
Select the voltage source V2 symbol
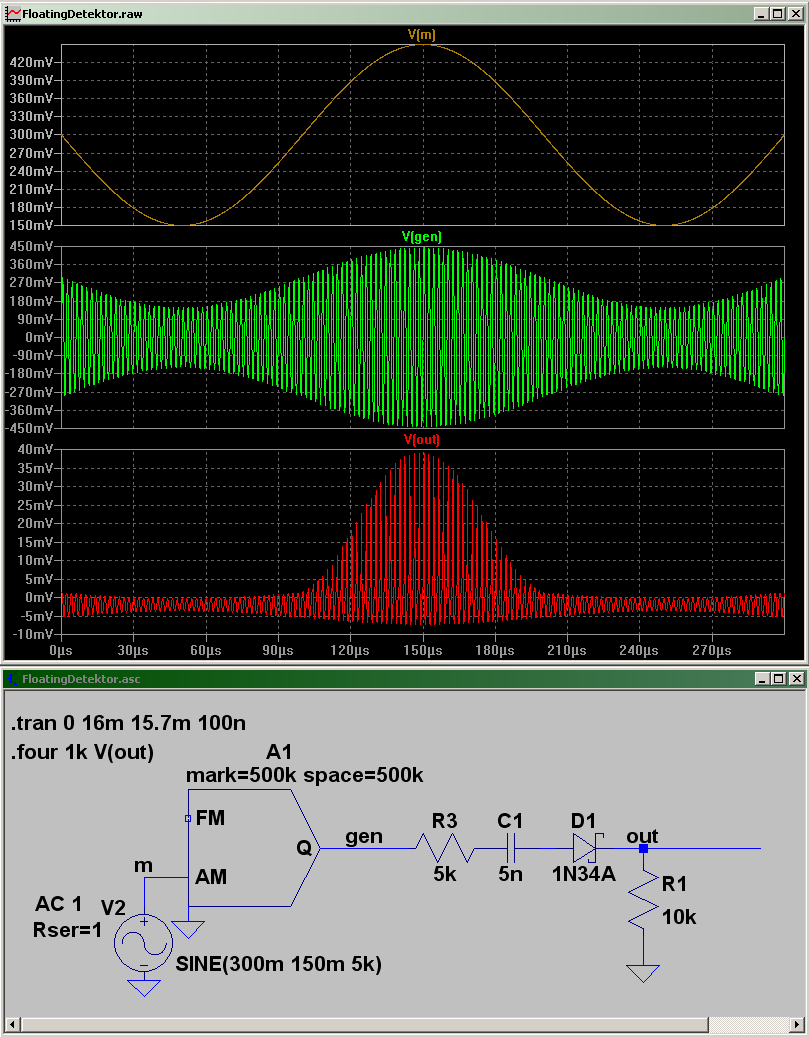144,943
